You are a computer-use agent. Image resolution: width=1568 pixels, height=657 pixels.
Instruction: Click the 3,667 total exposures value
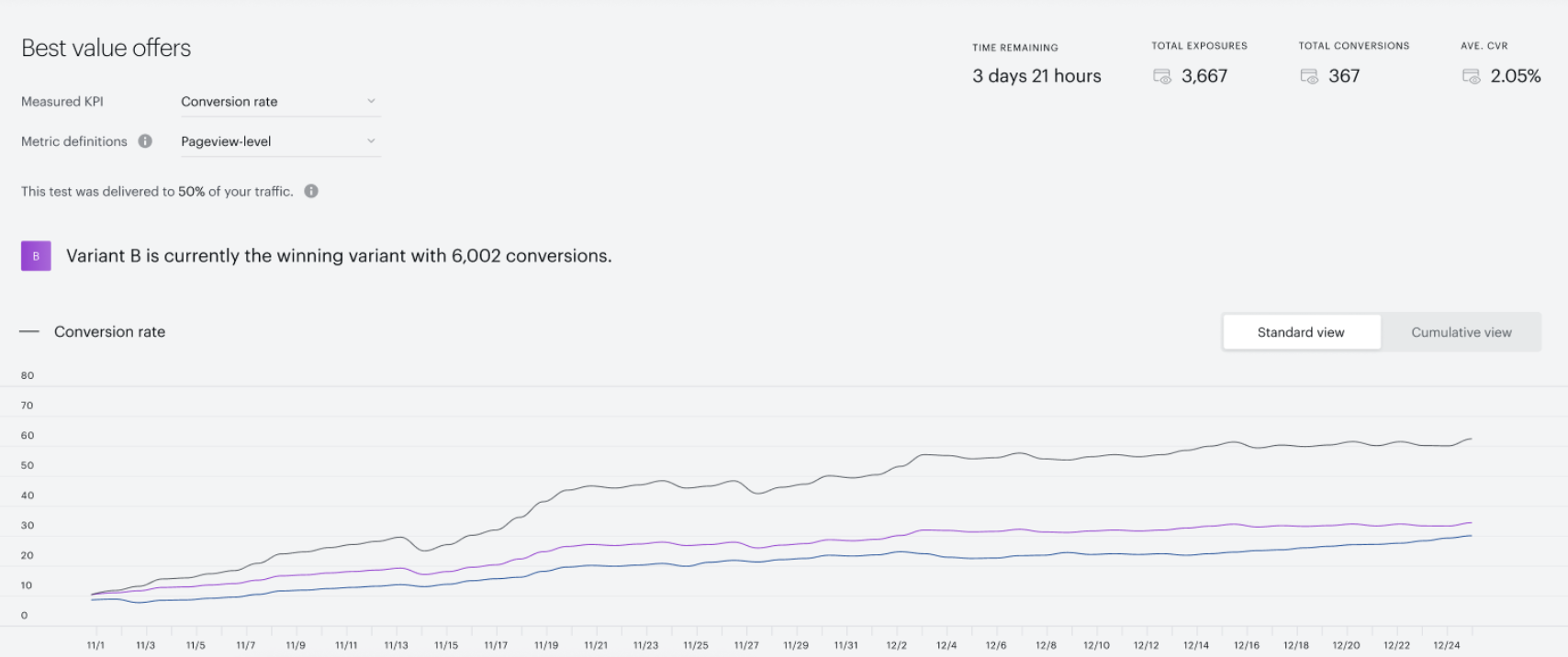pos(1204,76)
